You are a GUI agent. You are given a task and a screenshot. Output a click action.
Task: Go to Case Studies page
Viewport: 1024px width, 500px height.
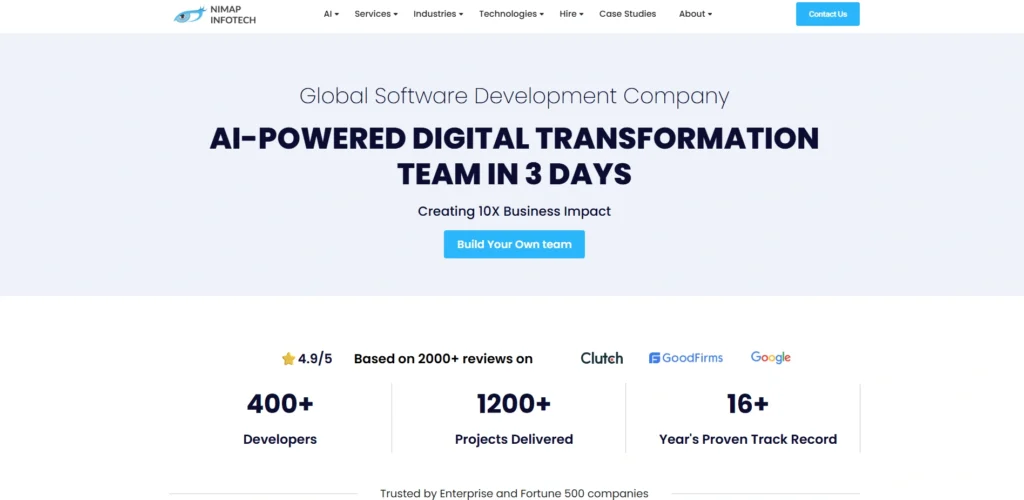click(628, 14)
